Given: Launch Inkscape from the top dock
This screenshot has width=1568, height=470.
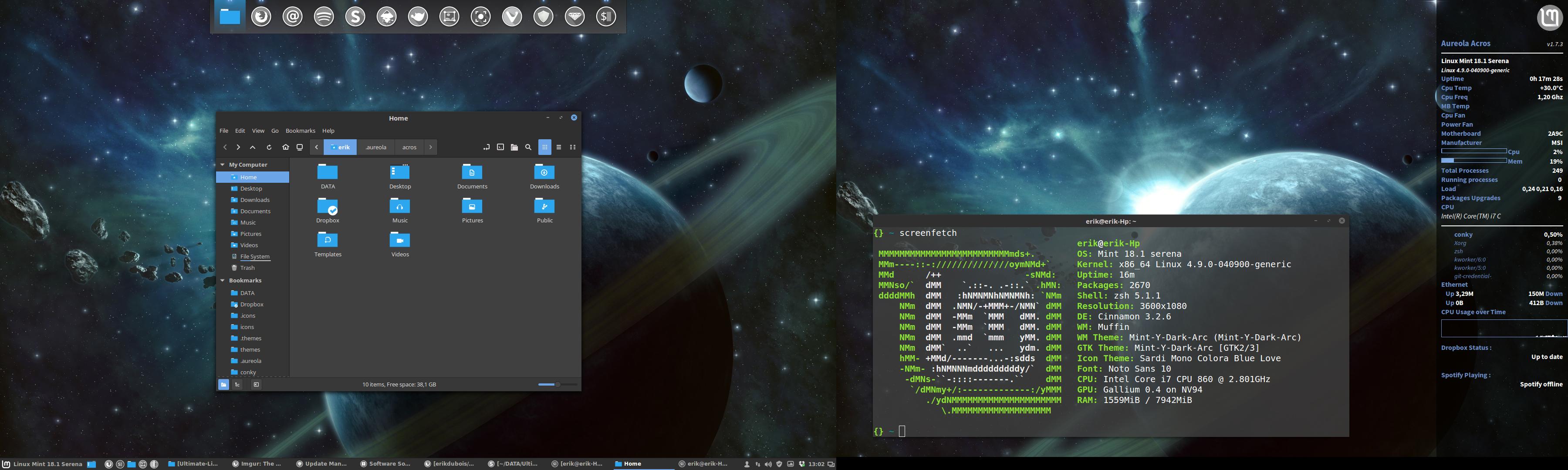Looking at the screenshot, I should (386, 17).
